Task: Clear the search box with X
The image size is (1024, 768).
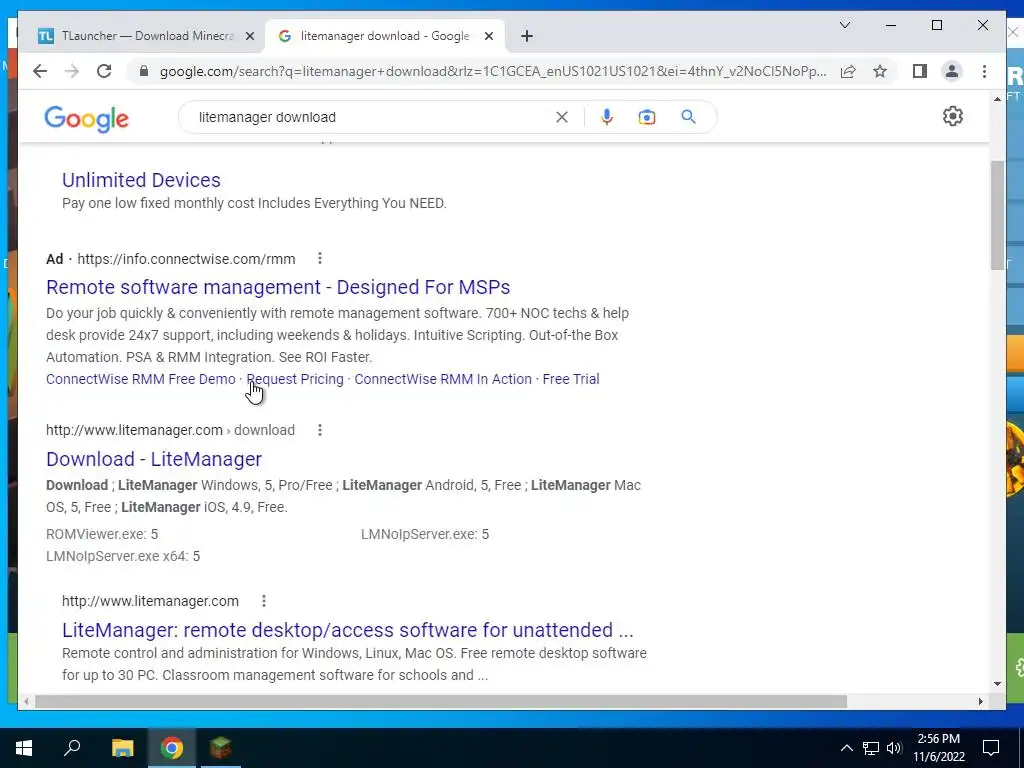Action: click(x=562, y=117)
